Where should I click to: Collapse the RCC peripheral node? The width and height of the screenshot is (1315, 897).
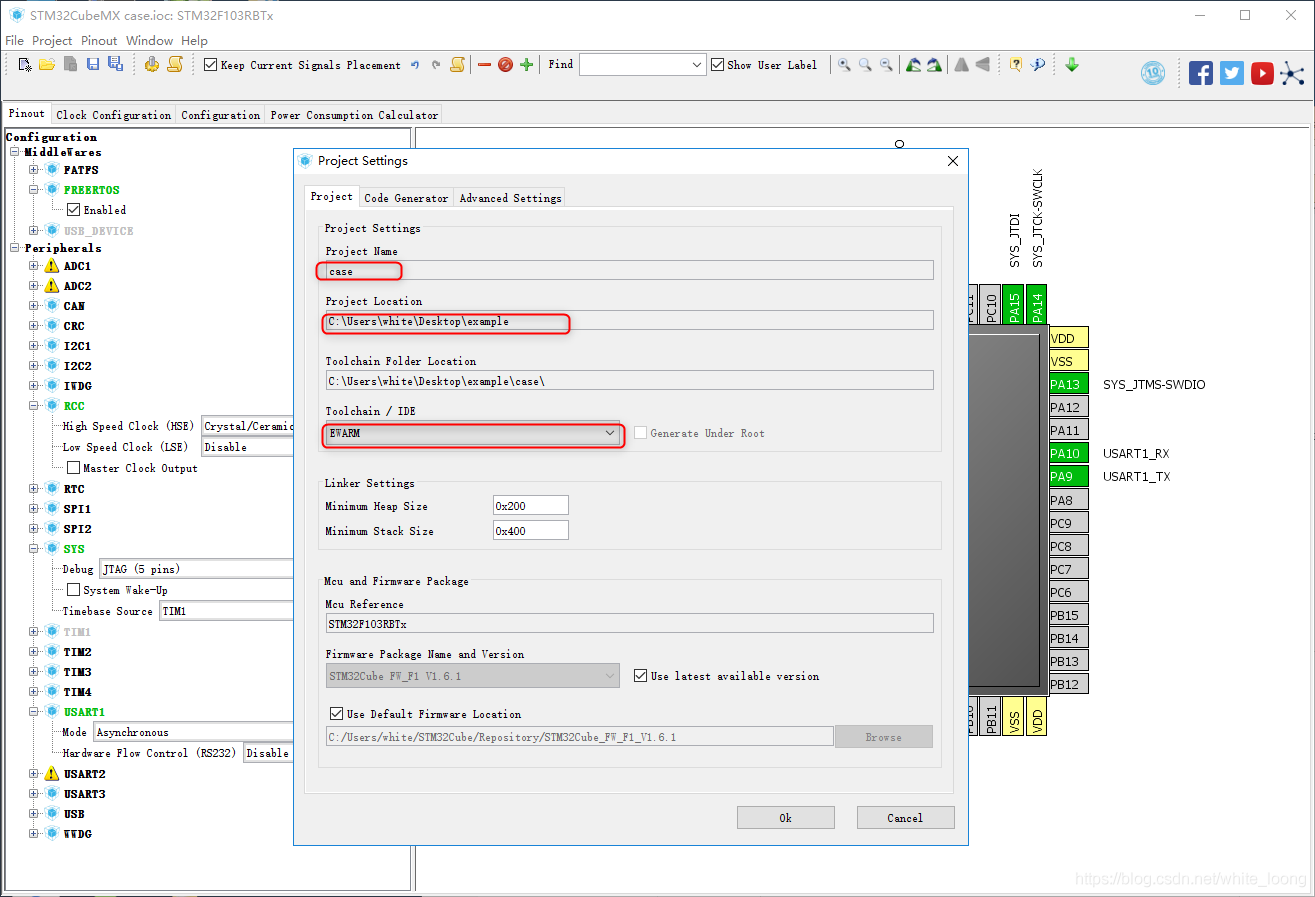pyautogui.click(x=35, y=406)
